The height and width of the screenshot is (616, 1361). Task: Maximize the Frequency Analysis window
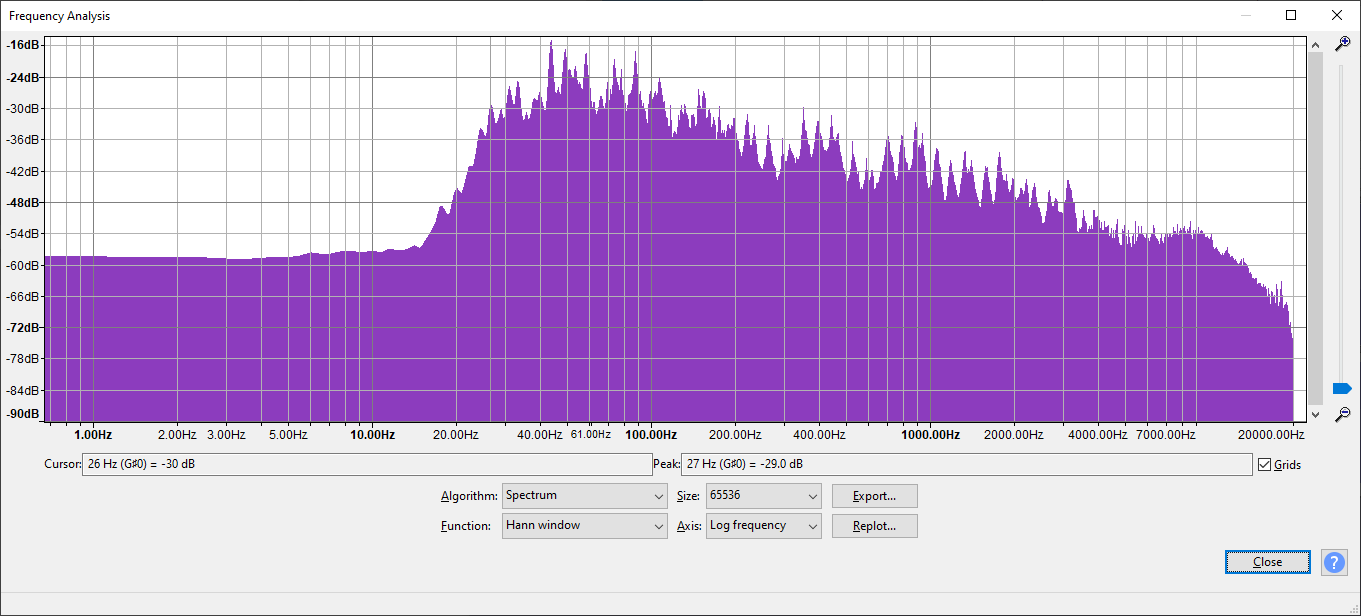tap(1291, 15)
